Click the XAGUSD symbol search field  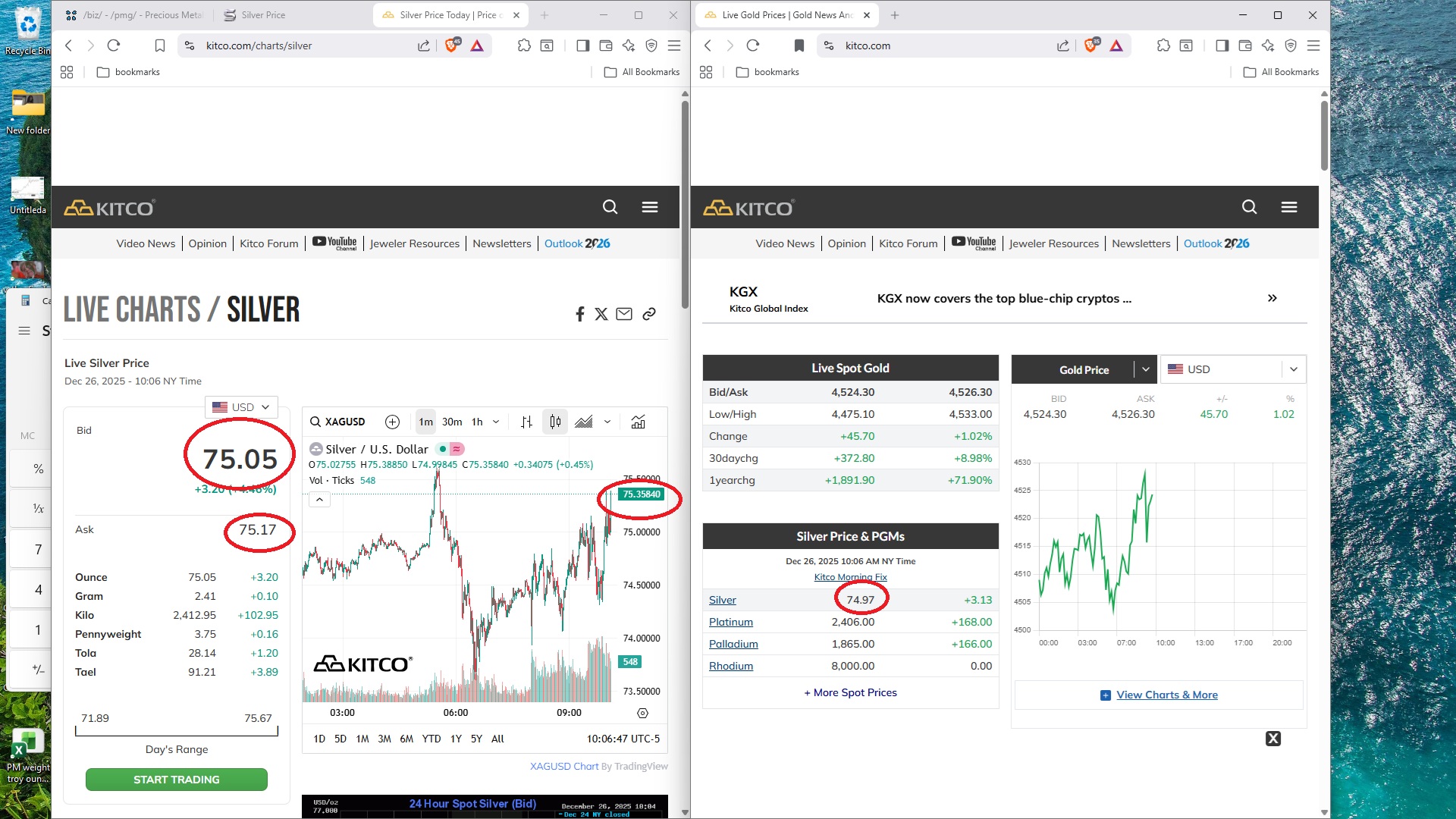coord(338,422)
